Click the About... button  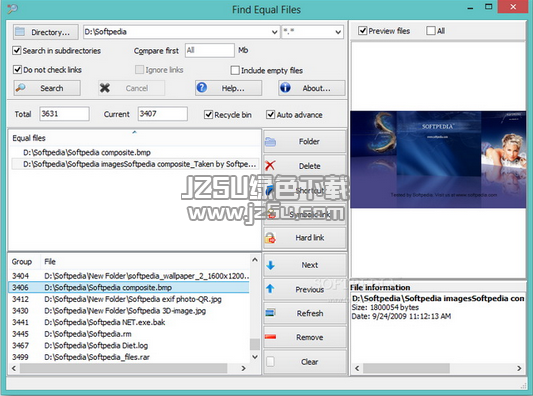point(312,88)
